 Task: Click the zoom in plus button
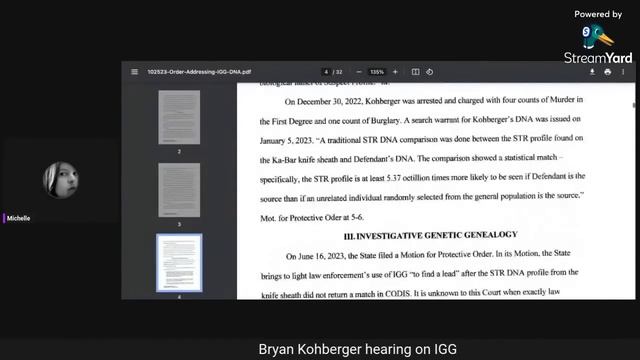coord(395,72)
